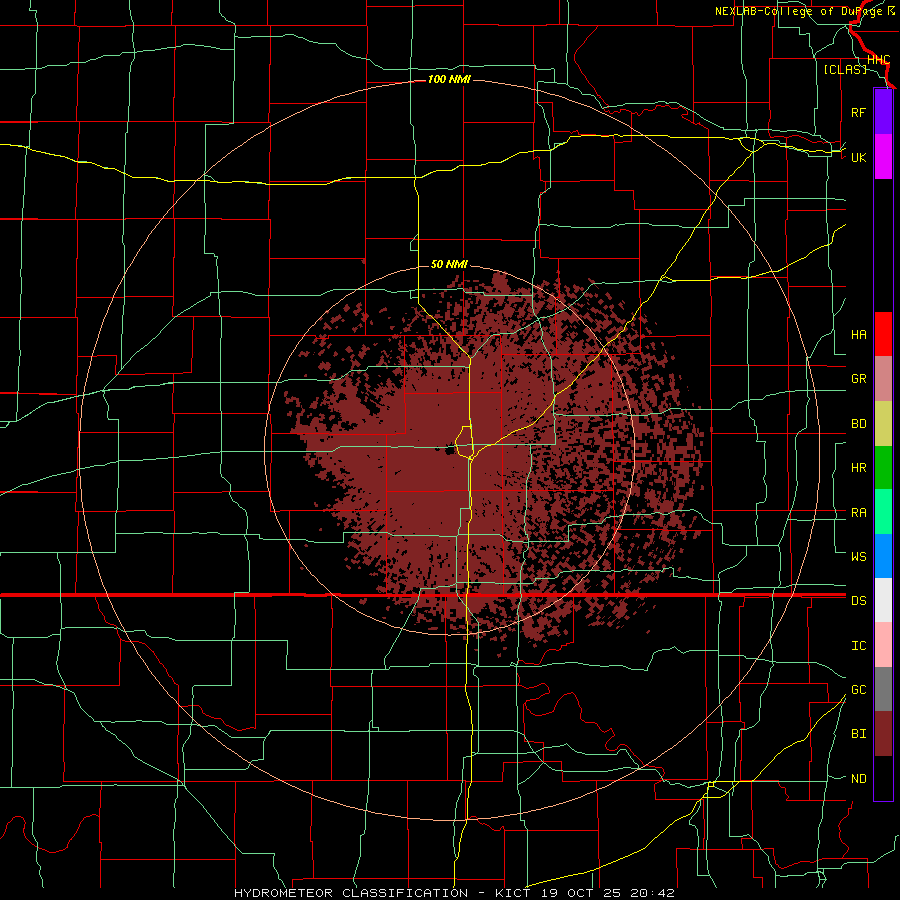Select the dusty pink GR legend swatch
Screen dimensions: 900x900
[x=883, y=379]
